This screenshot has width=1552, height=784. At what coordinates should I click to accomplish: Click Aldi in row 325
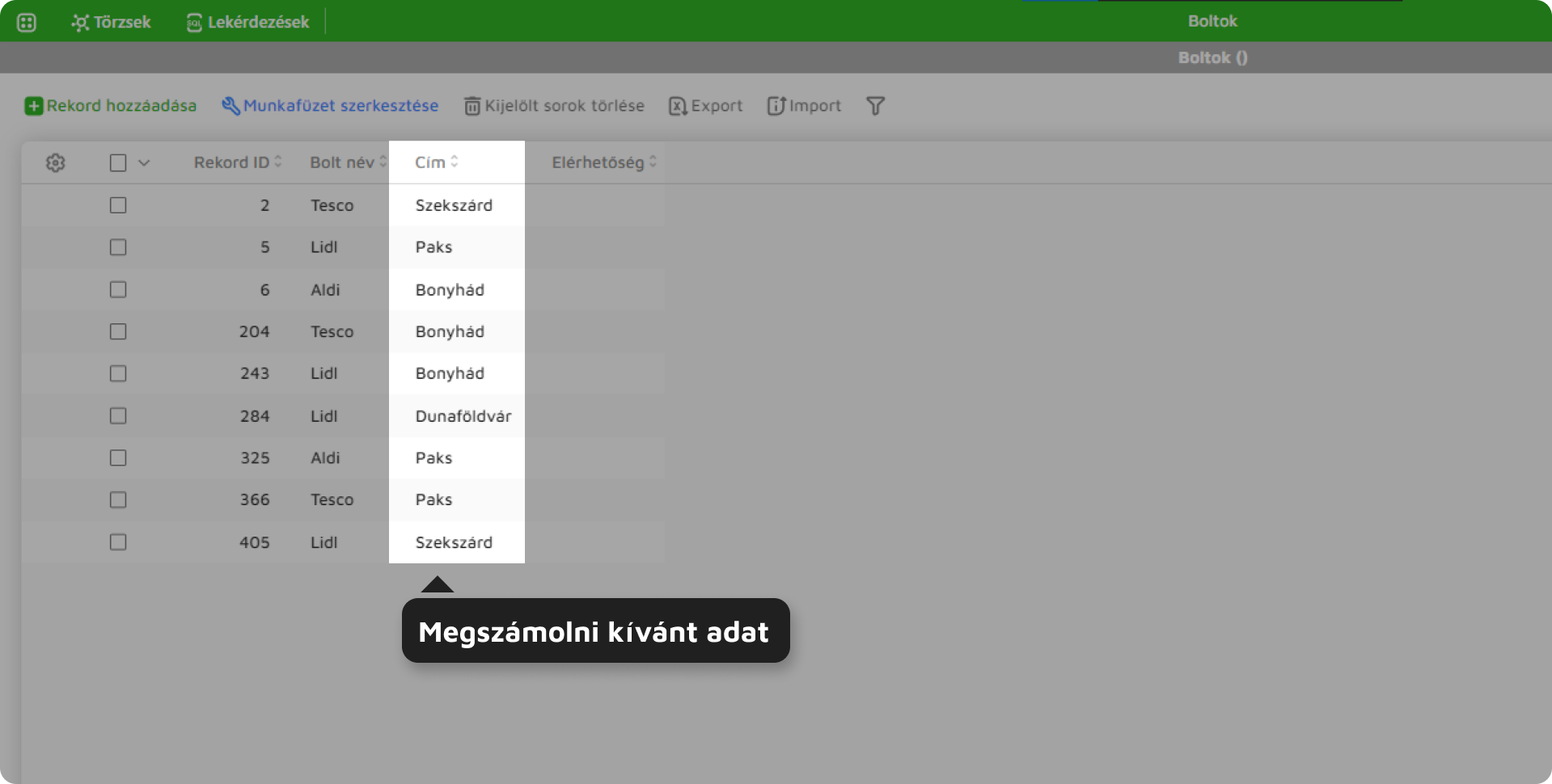pos(325,457)
